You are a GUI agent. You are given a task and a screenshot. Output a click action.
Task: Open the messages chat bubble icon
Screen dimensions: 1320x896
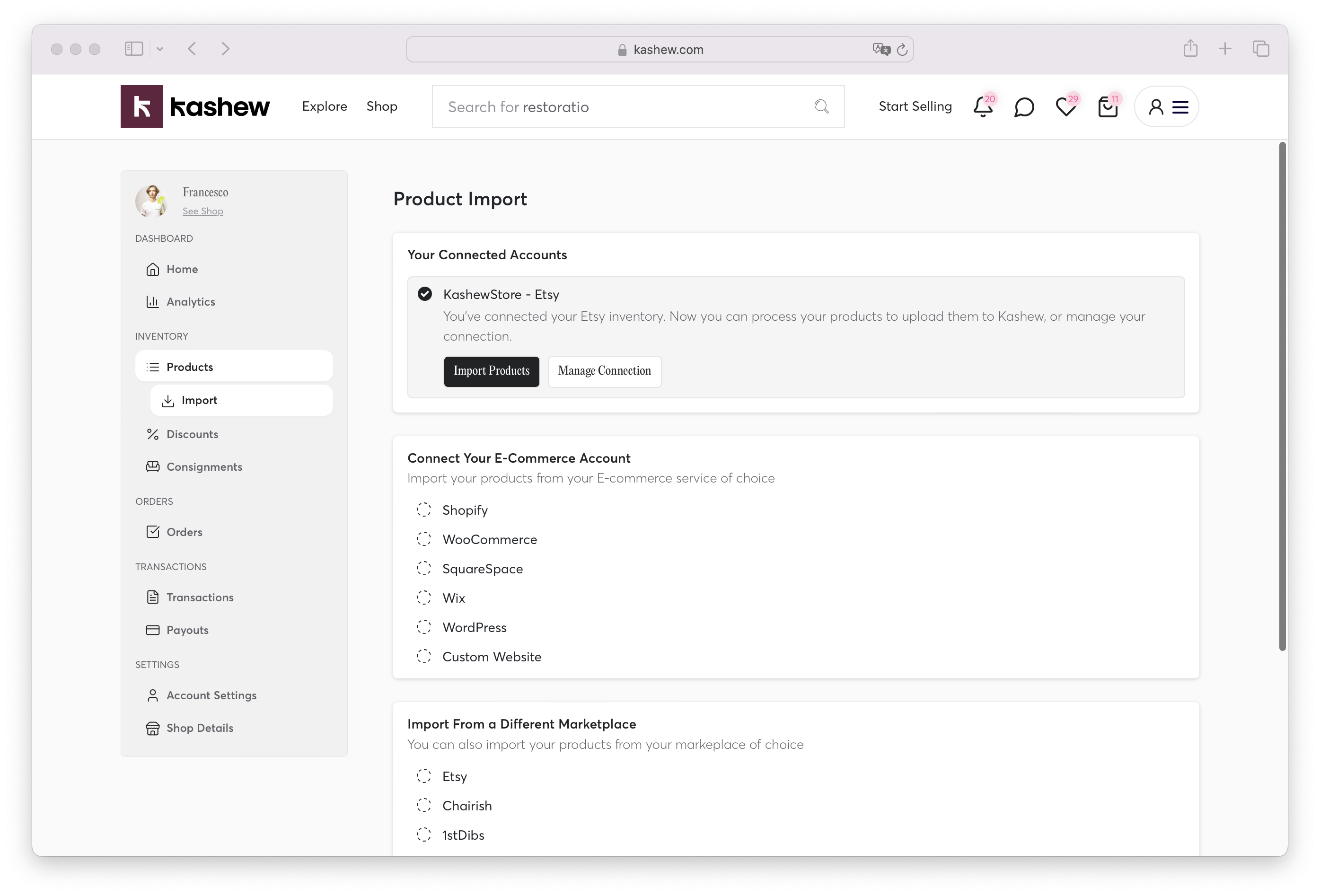[1023, 107]
